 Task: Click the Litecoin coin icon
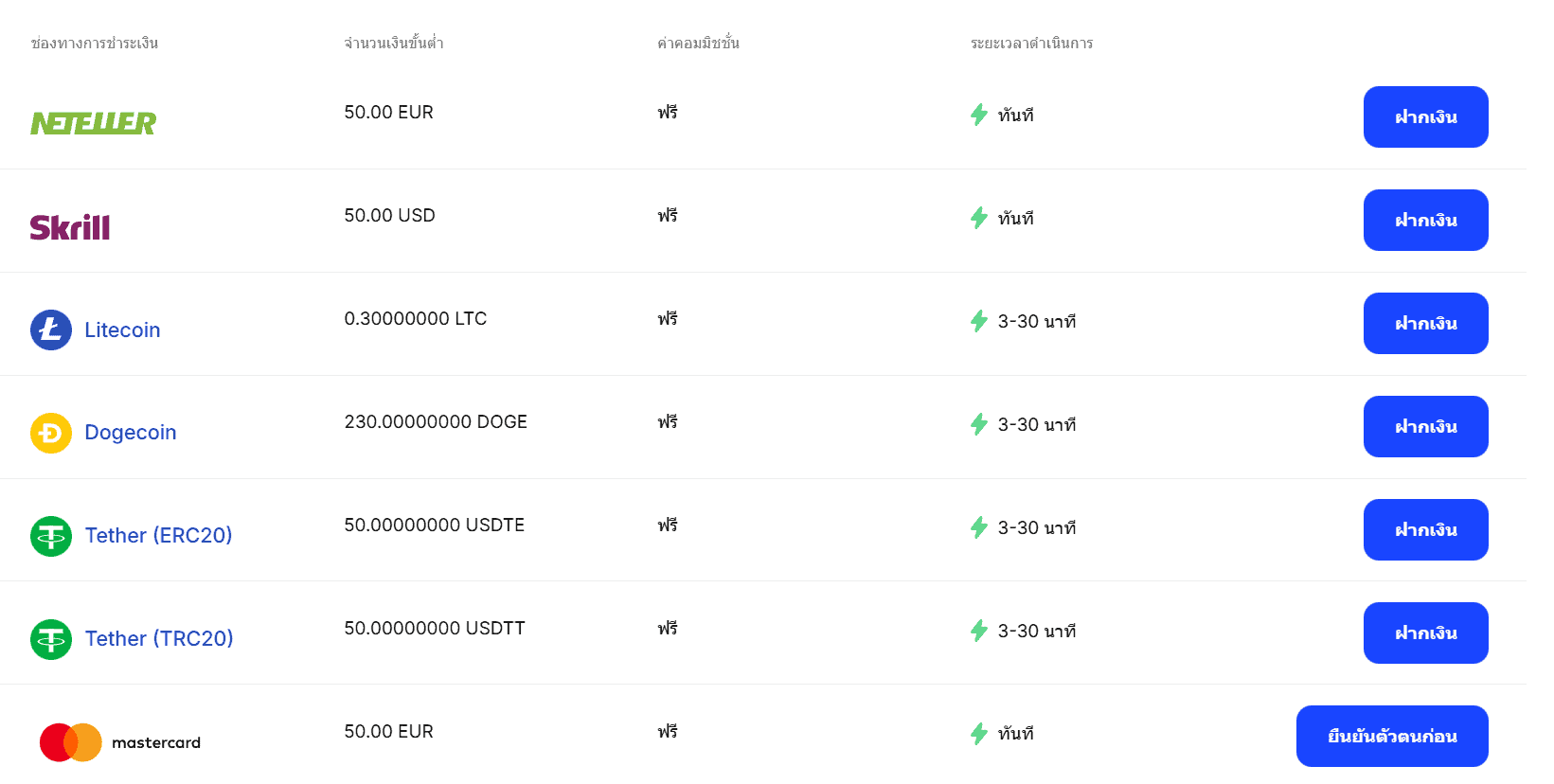51,330
